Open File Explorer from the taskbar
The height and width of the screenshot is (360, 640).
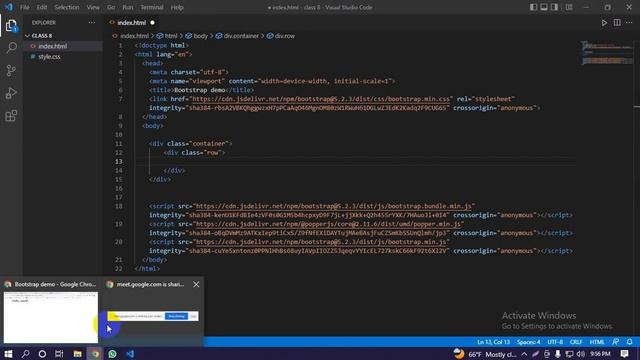78,354
